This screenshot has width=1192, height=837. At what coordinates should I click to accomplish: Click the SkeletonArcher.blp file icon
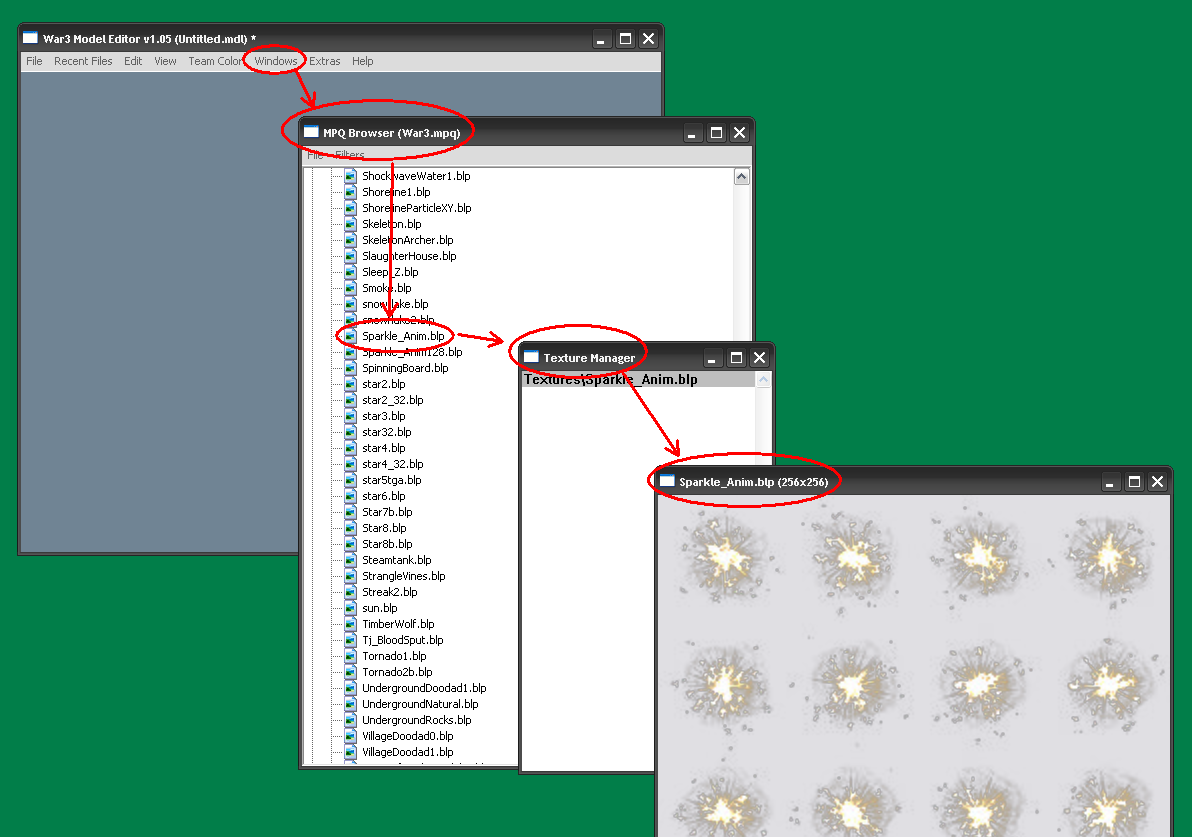[350, 239]
